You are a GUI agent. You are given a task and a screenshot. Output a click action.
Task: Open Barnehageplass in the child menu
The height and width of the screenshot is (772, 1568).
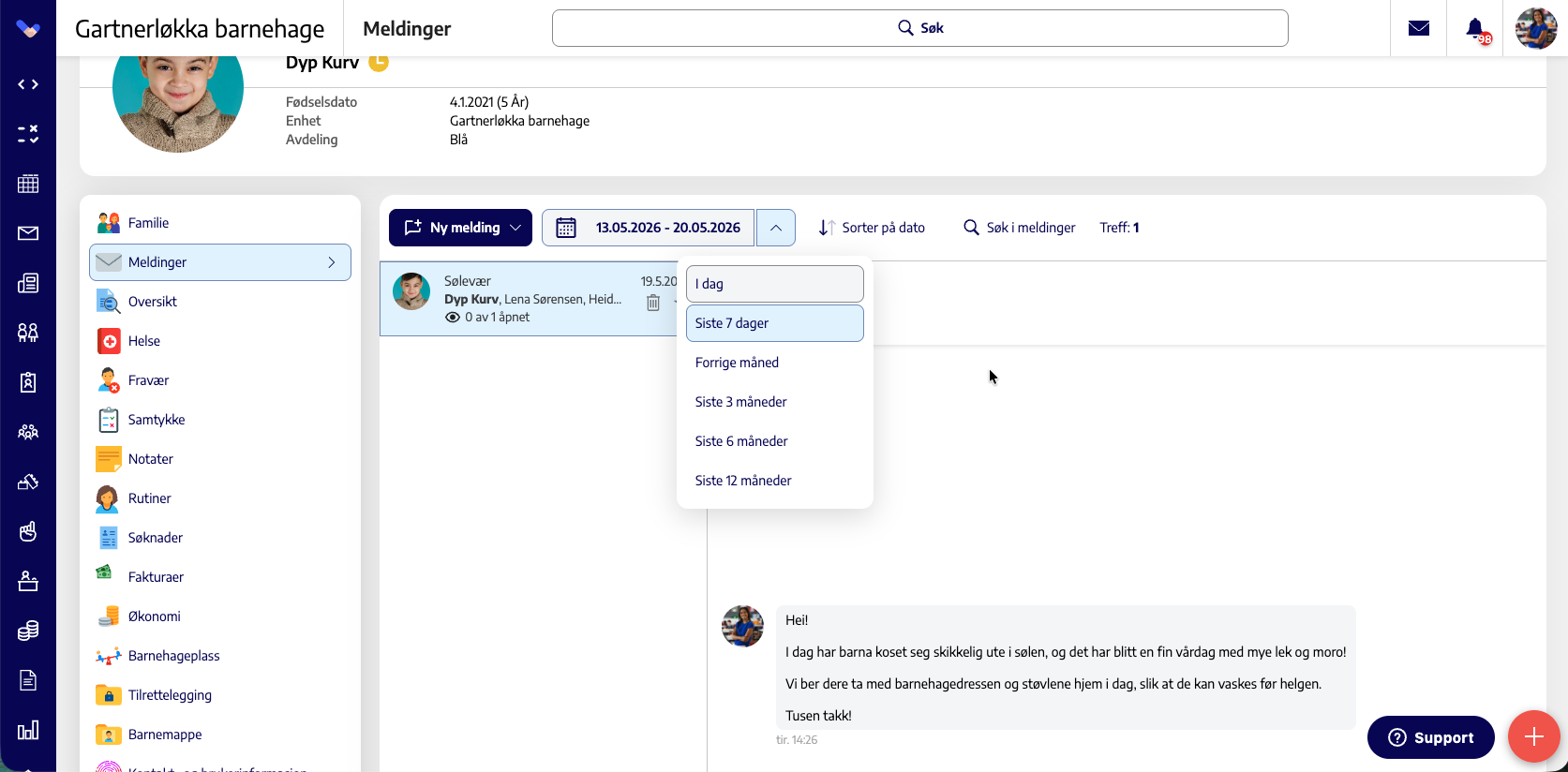220,656
